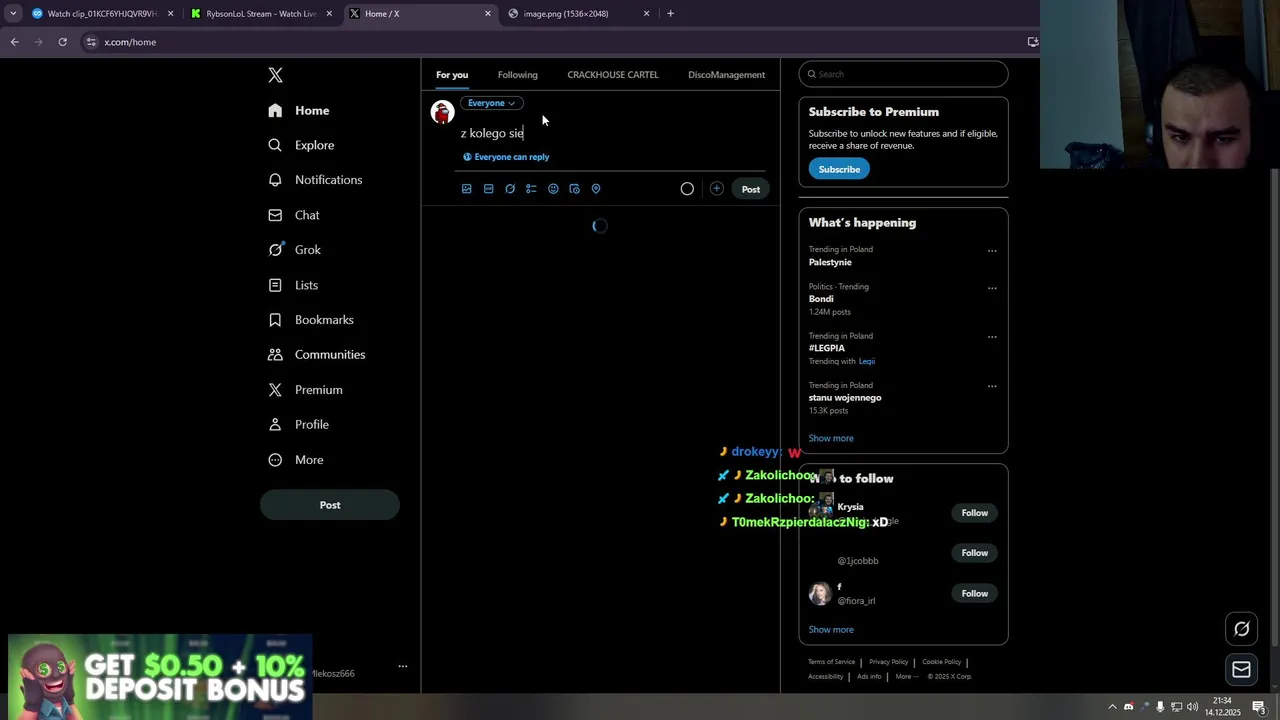The height and width of the screenshot is (720, 1280).
Task: Add a GIF to the post
Action: (x=488, y=189)
